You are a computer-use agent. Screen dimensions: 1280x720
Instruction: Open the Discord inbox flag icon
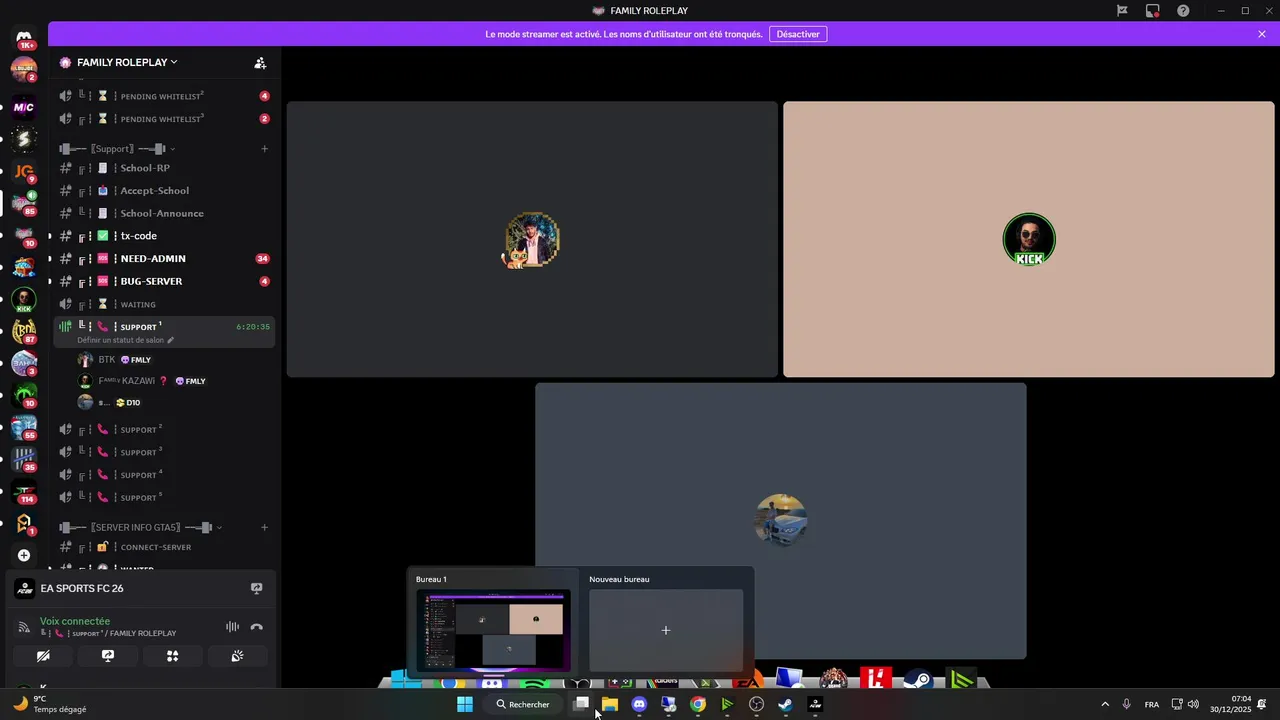1122,11
